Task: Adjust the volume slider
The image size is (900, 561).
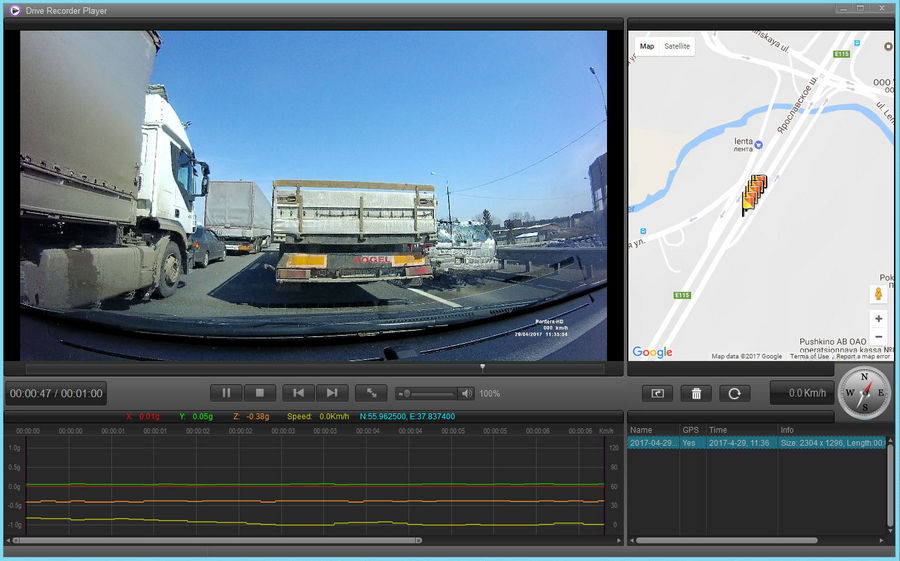Action: pos(428,394)
